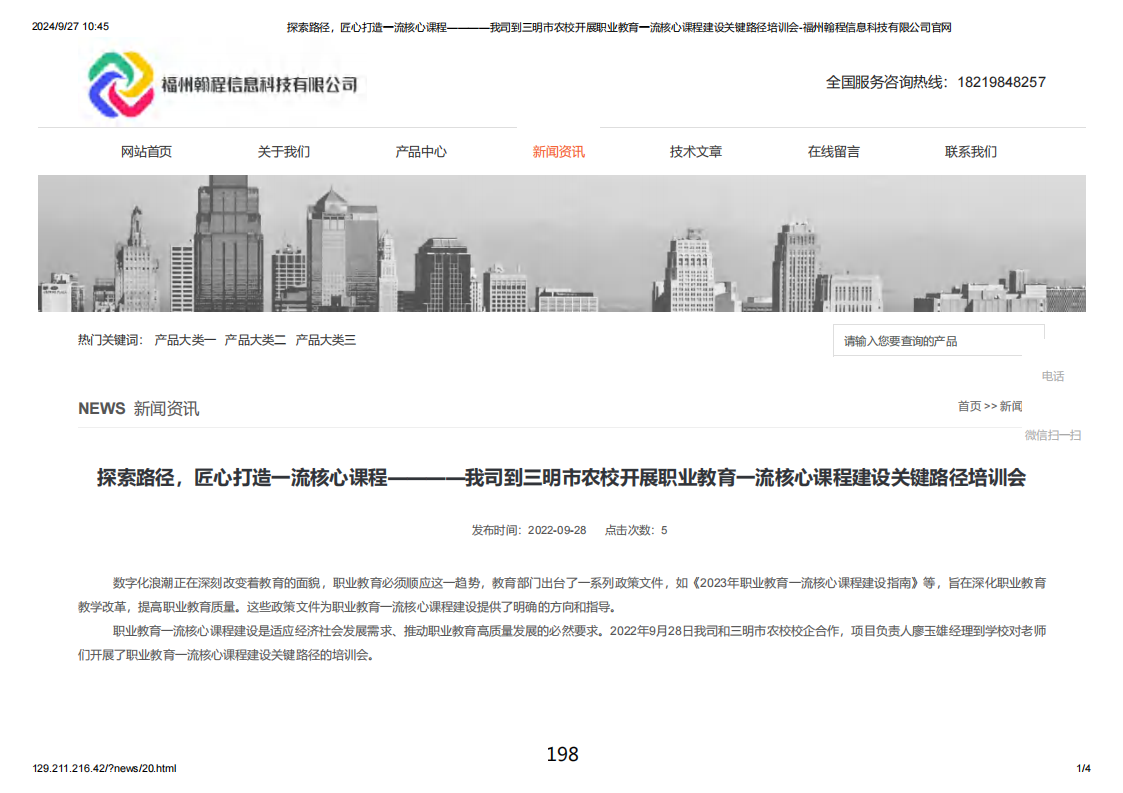Viewport: 1123px width, 793px height.
Task: Open 在线留言 in the nav bar
Action: 834,152
